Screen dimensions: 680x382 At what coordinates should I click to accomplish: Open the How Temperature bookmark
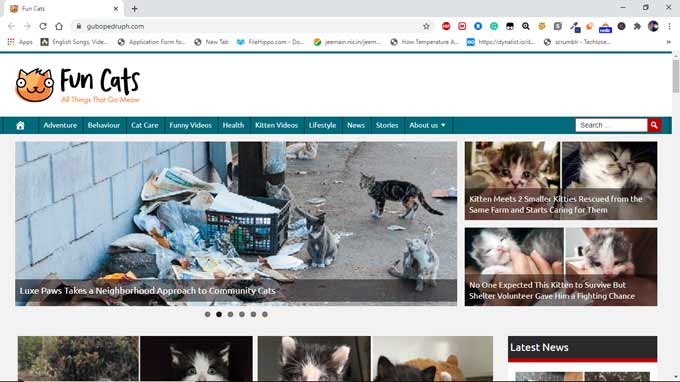click(x=425, y=42)
